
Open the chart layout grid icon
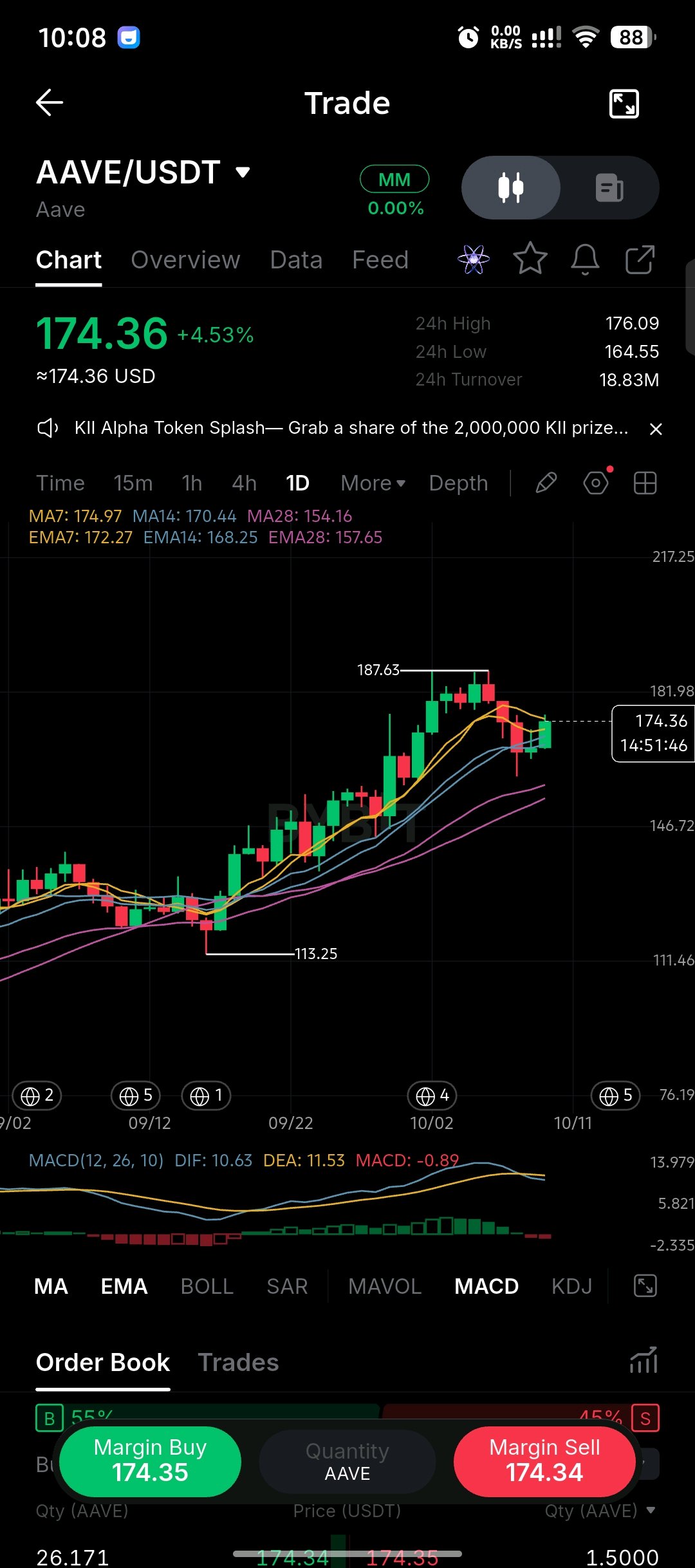[645, 483]
